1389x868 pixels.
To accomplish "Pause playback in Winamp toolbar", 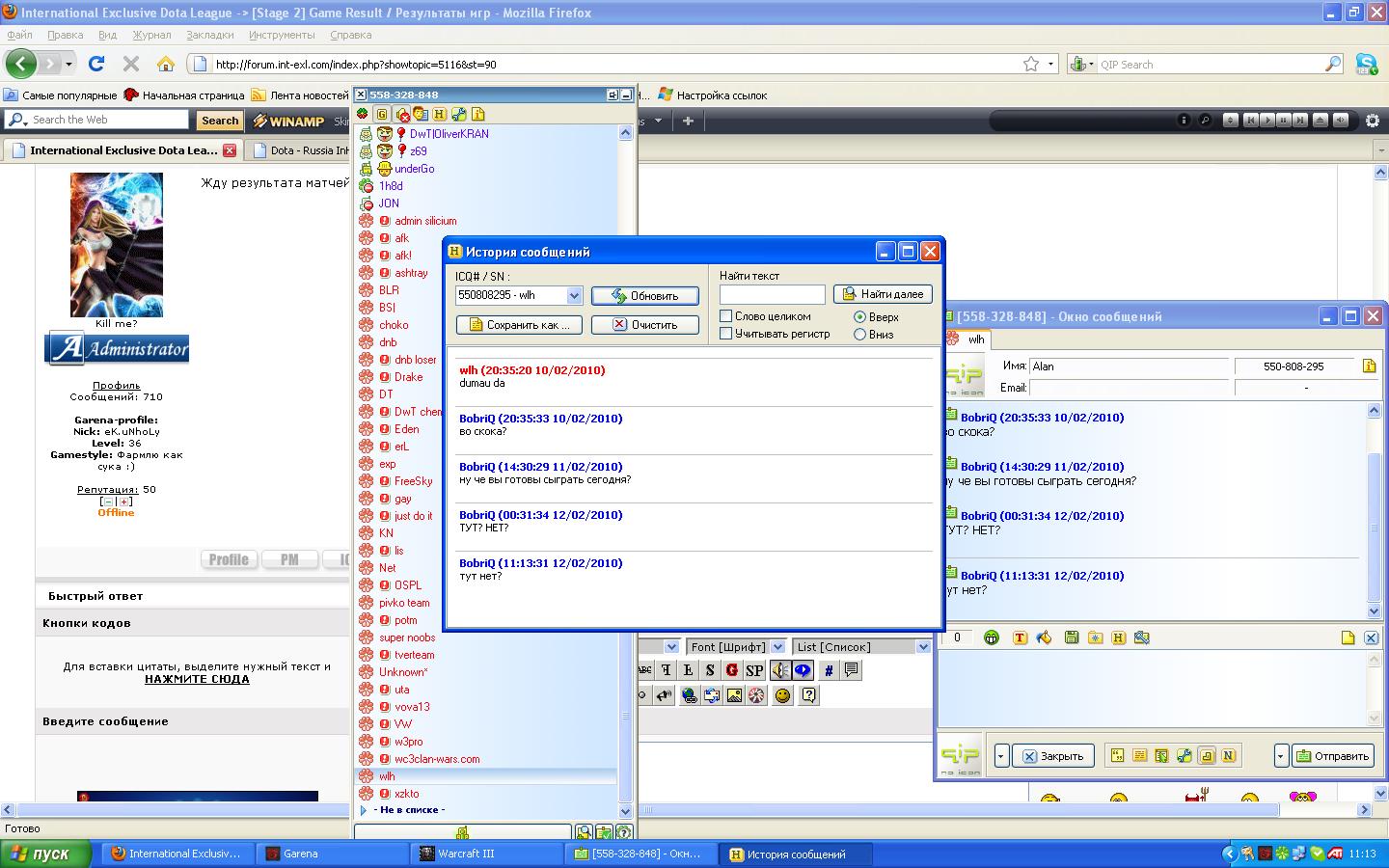I will pyautogui.click(x=1284, y=121).
